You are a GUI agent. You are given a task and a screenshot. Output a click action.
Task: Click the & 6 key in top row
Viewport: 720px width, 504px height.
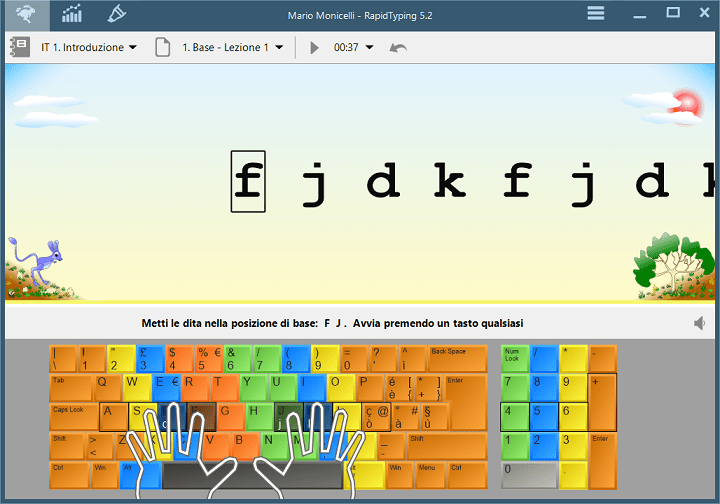point(237,358)
